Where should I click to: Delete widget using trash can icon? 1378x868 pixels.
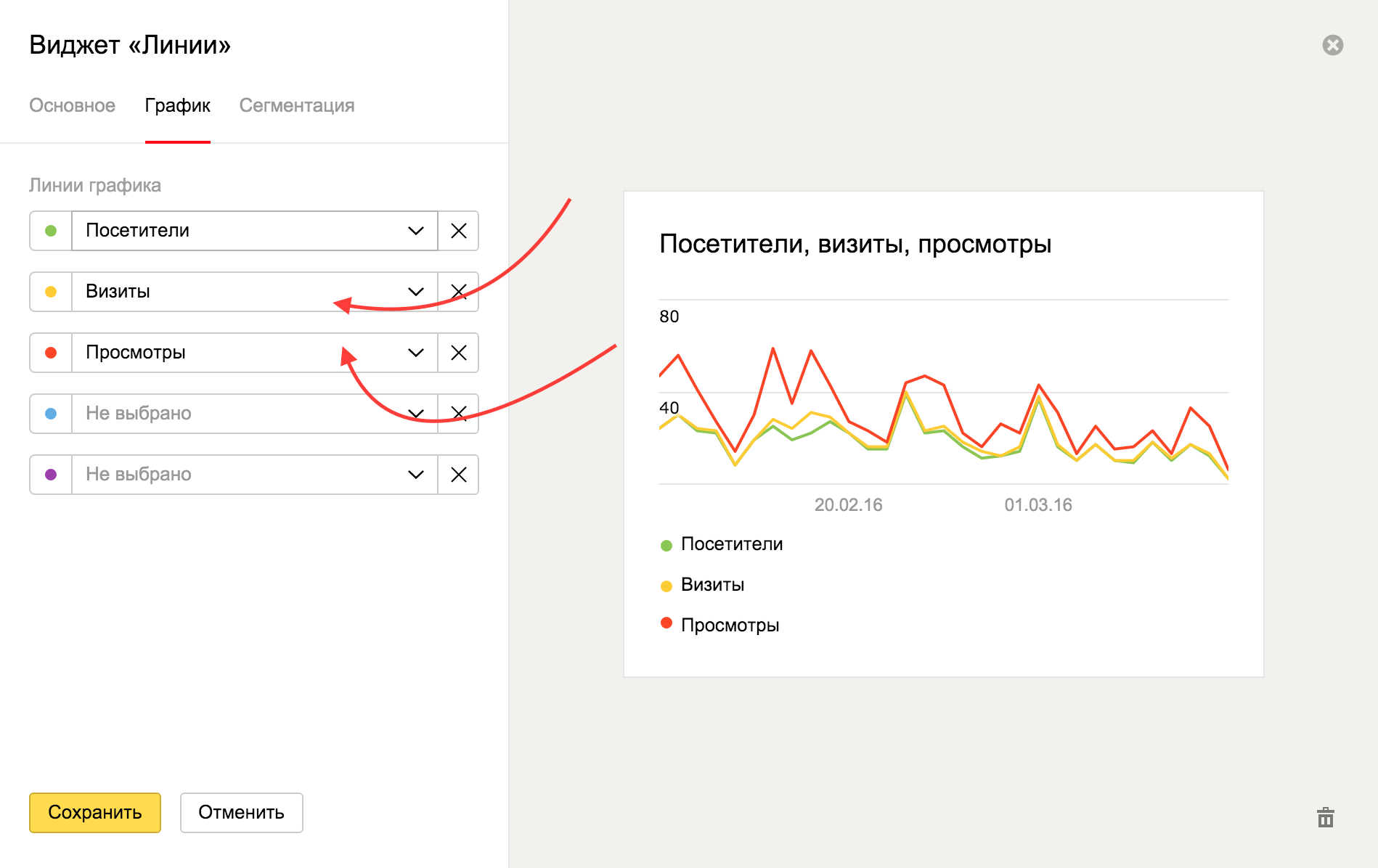pos(1325,818)
